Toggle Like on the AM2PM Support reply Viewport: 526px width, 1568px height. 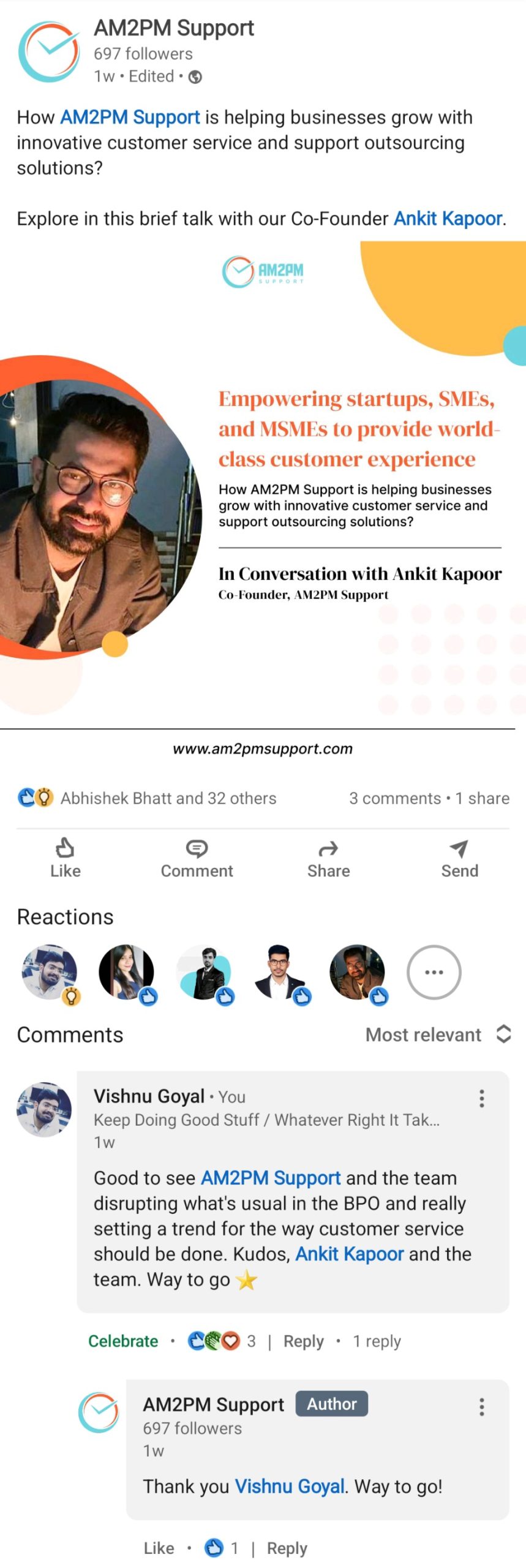coord(159,1548)
